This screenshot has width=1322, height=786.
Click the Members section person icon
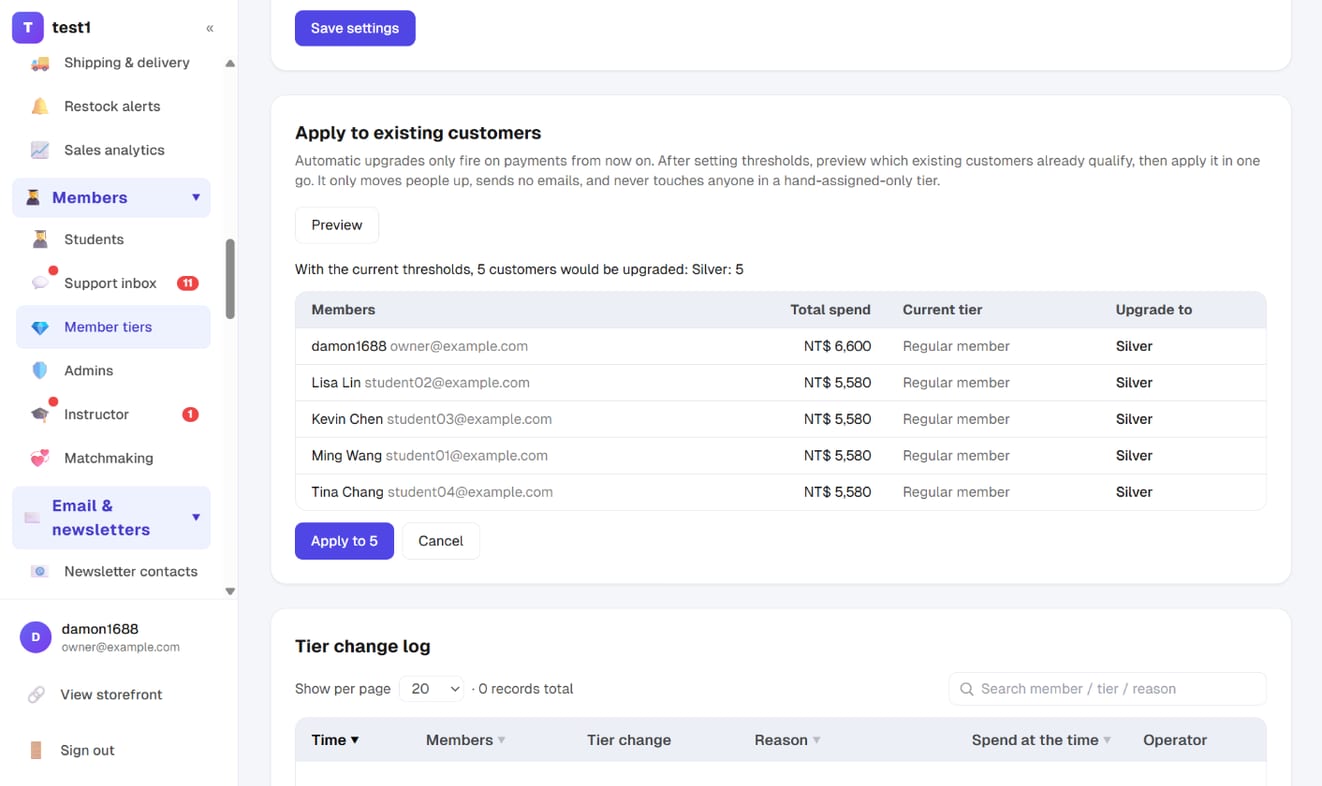click(x=33, y=198)
